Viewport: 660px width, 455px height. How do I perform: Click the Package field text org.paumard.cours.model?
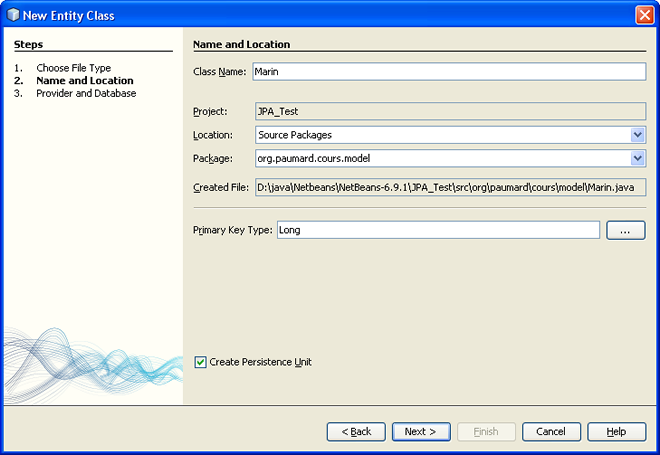click(314, 159)
